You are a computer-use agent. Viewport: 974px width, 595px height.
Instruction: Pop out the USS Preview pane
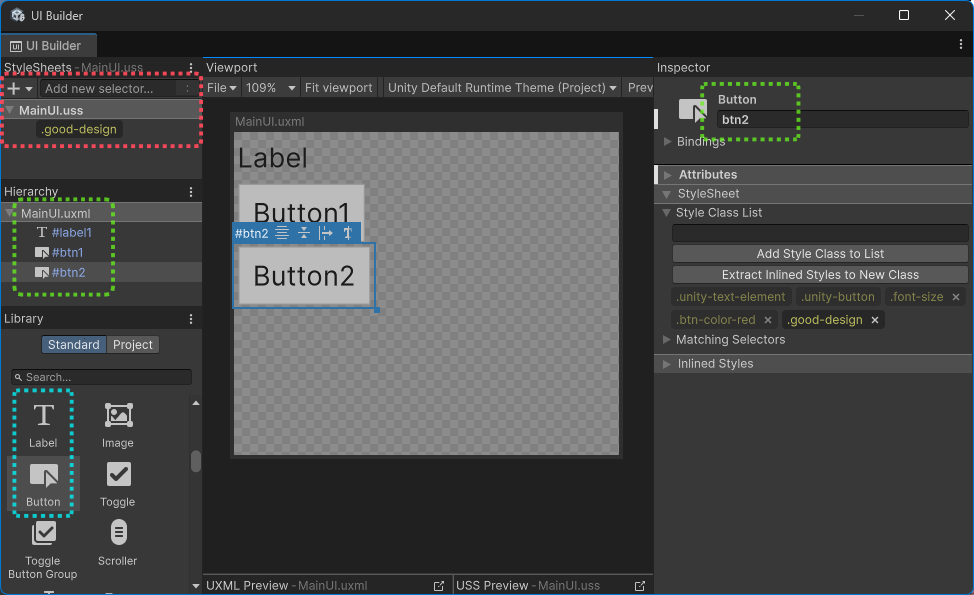tap(640, 586)
